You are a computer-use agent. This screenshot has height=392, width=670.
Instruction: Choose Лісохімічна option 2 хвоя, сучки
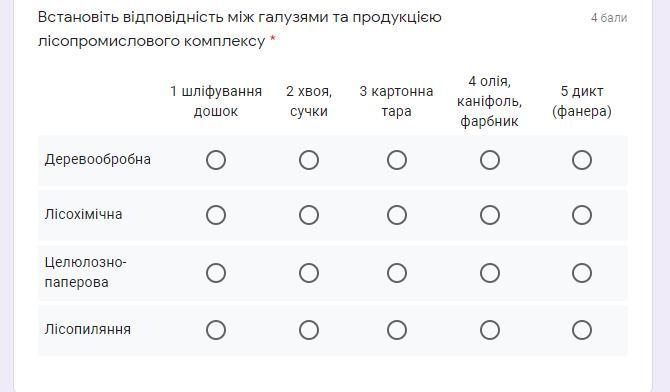tap(309, 215)
